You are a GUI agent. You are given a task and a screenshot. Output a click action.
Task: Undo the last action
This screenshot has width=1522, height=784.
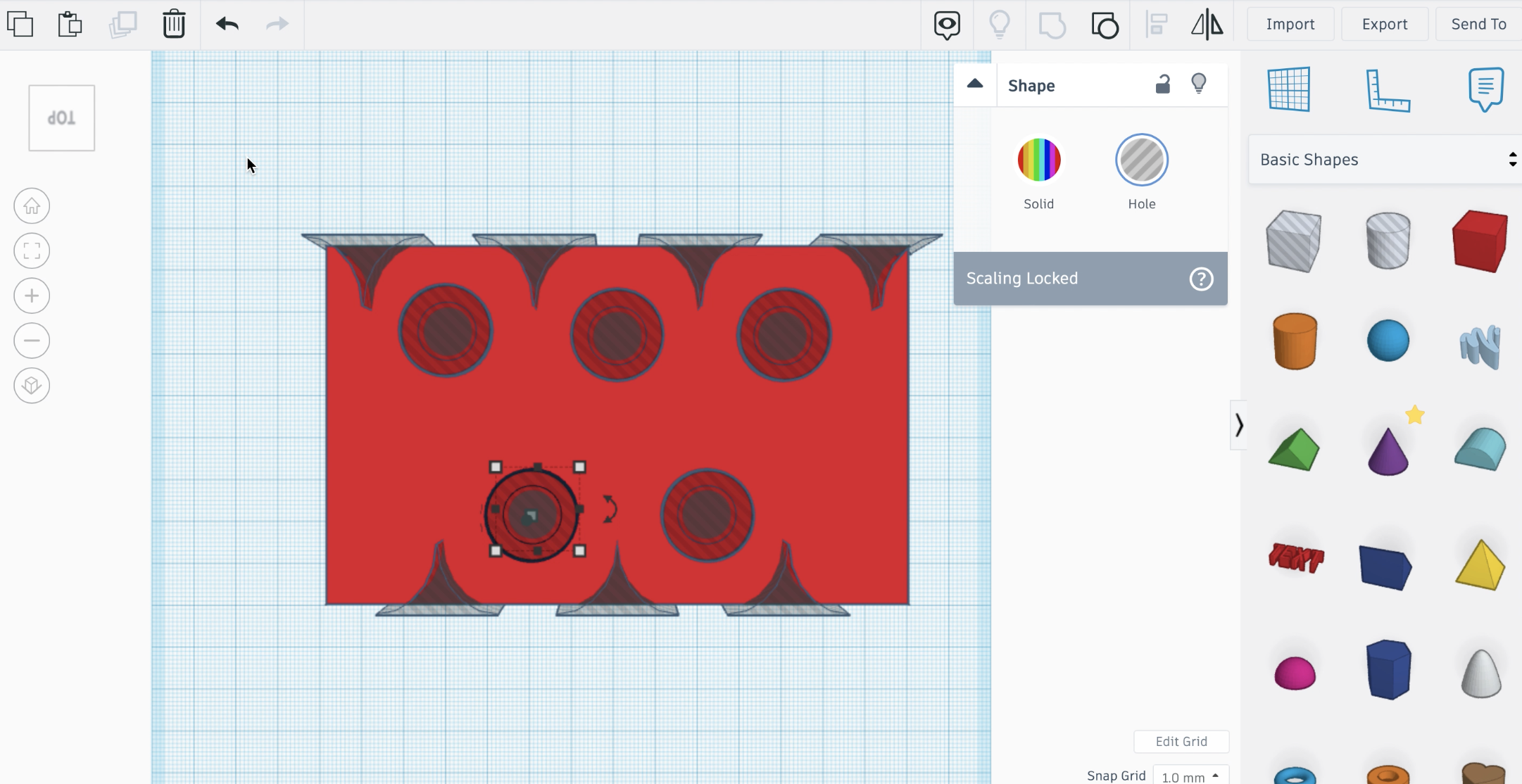pyautogui.click(x=227, y=24)
